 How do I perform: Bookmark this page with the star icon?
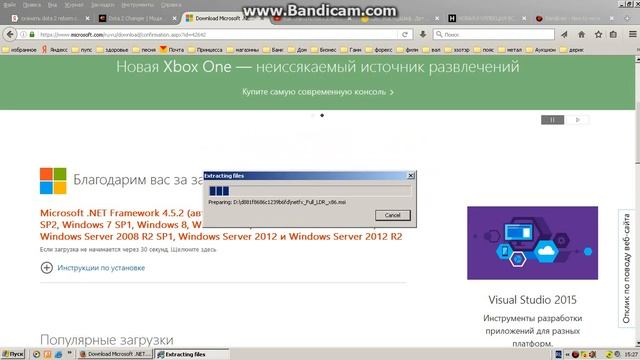pos(598,35)
